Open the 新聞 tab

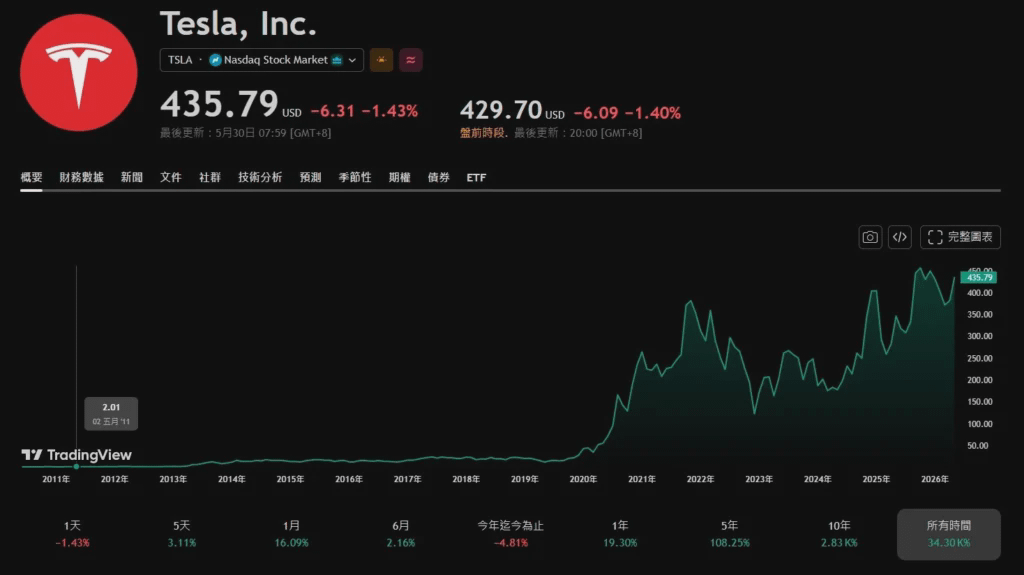(132, 177)
